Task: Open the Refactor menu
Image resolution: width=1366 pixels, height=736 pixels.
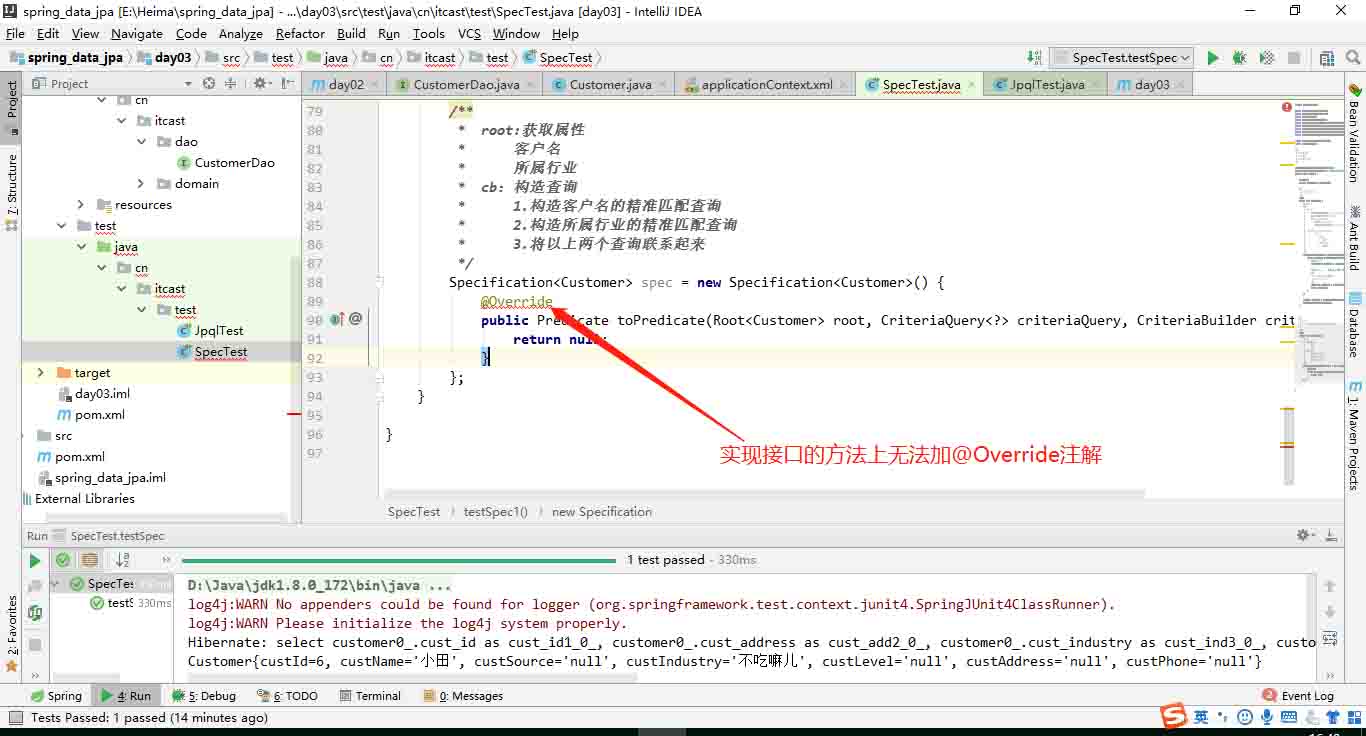Action: click(x=300, y=33)
